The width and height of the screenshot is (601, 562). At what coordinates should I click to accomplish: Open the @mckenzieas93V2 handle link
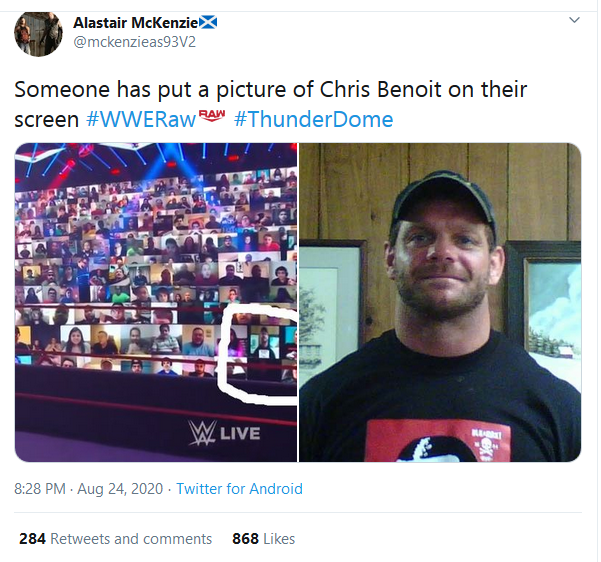coord(134,42)
